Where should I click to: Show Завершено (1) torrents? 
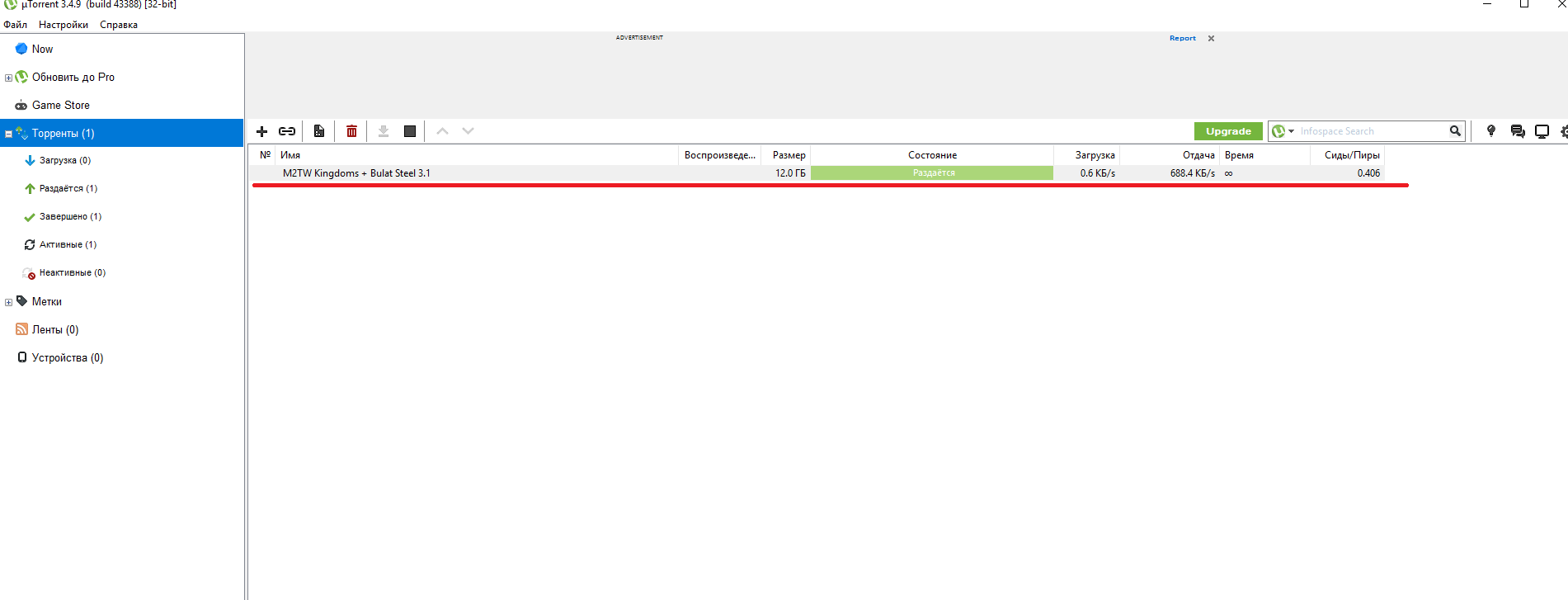[70, 216]
